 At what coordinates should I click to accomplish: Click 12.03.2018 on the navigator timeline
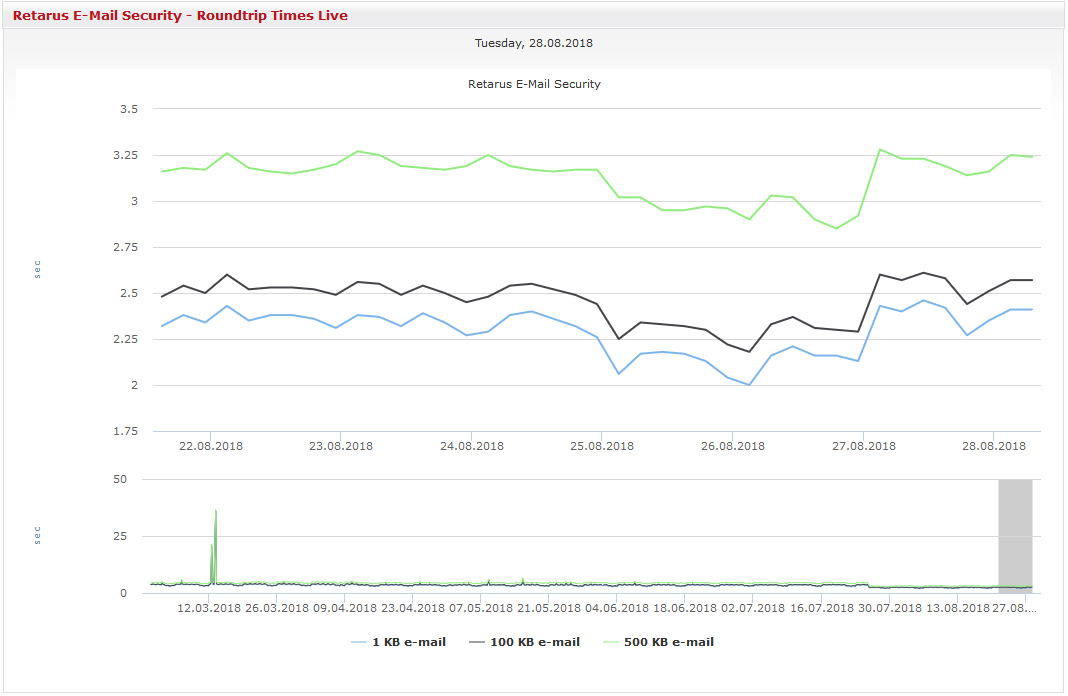click(209, 607)
